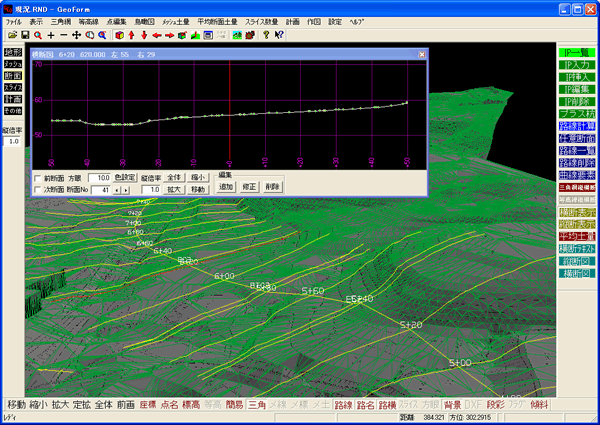Click the 移動 button in bottom bar
Screen dimensions: 600x425
(x=16, y=404)
